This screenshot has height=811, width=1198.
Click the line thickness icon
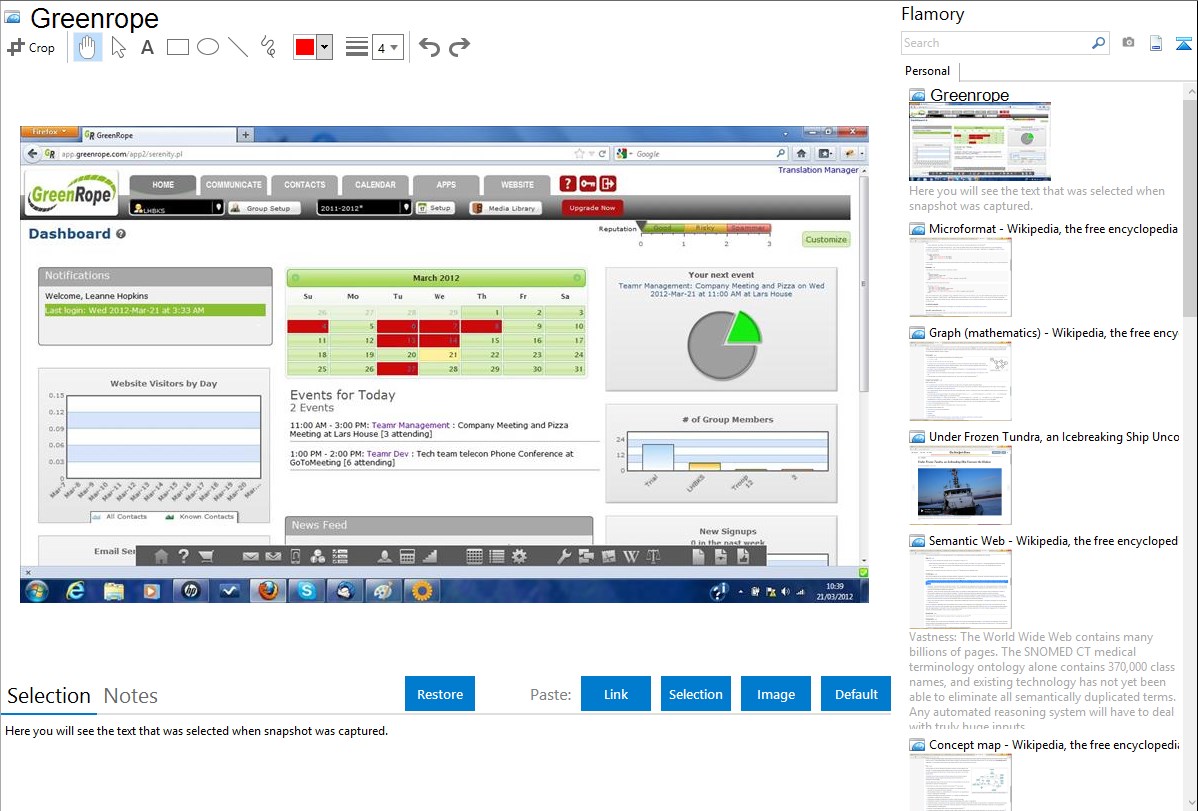point(357,47)
